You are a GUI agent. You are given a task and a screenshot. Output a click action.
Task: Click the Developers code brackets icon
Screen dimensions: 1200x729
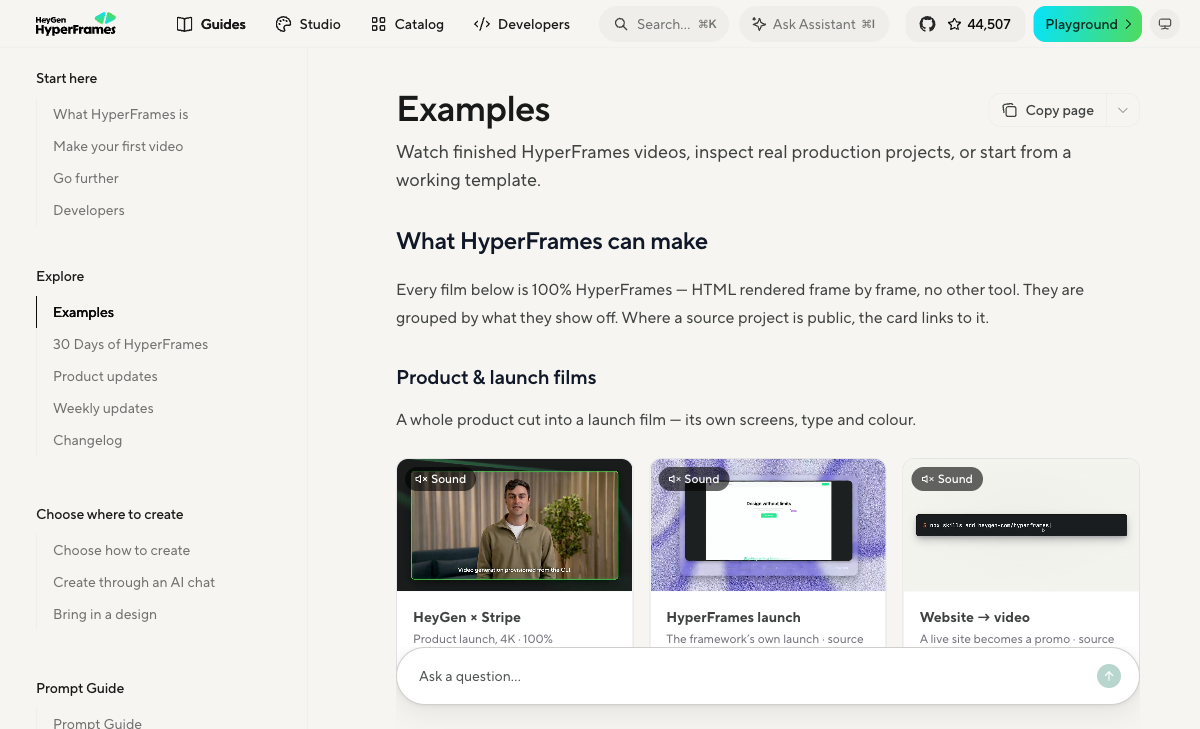click(x=482, y=24)
